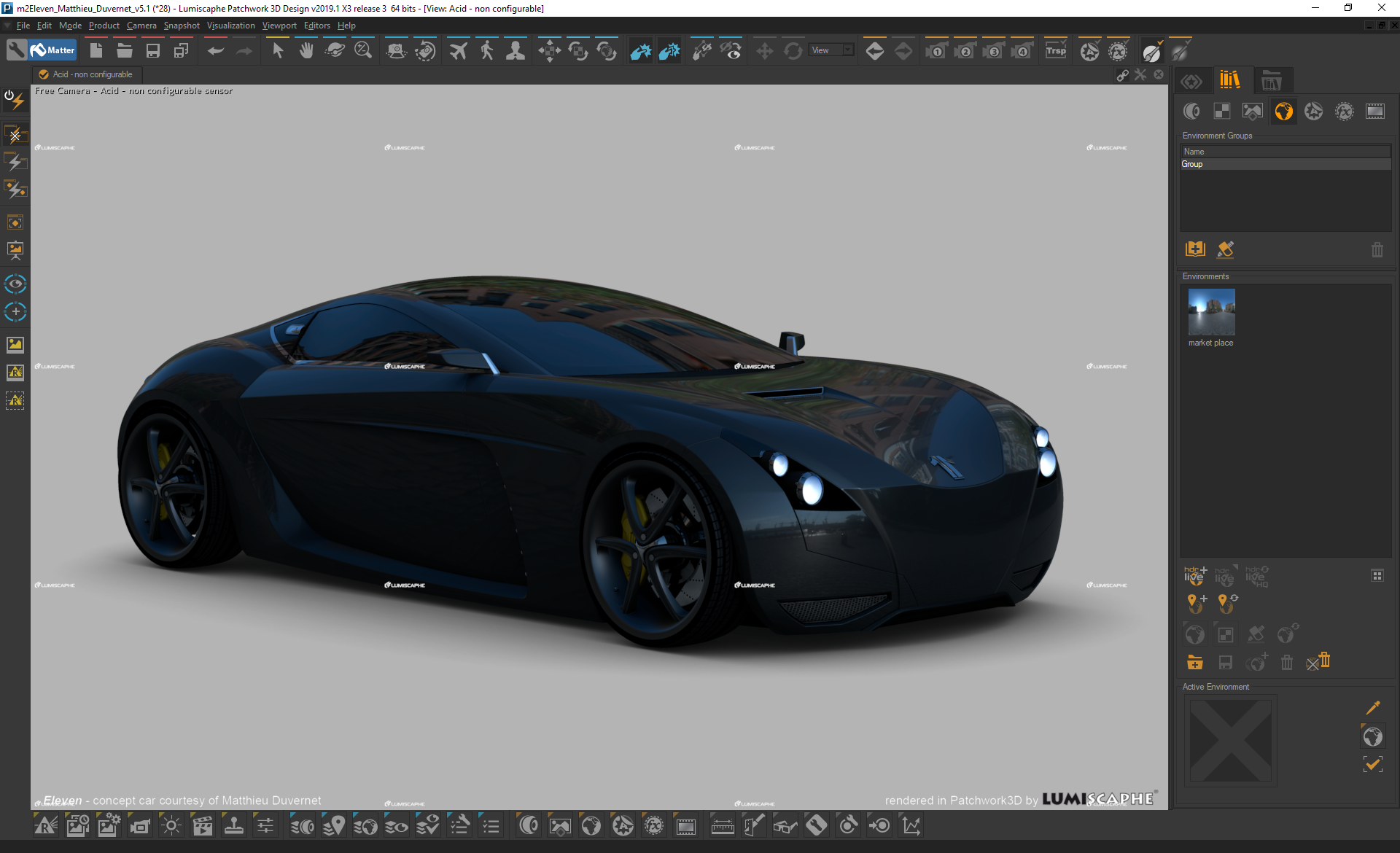The width and height of the screenshot is (1400, 853).
Task: Open the Visualization menu
Action: (x=231, y=26)
